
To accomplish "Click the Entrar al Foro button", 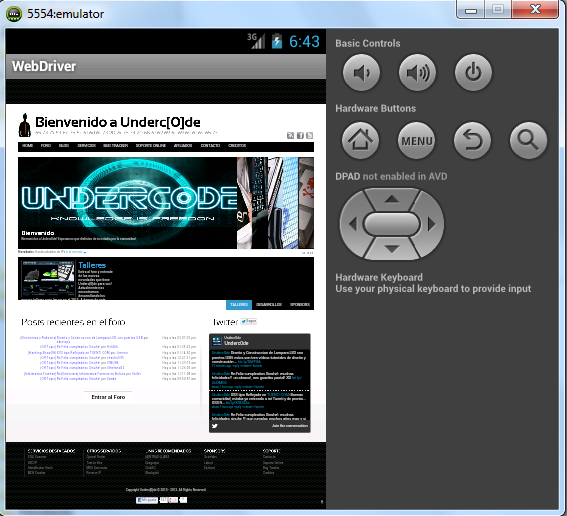I will (108, 397).
